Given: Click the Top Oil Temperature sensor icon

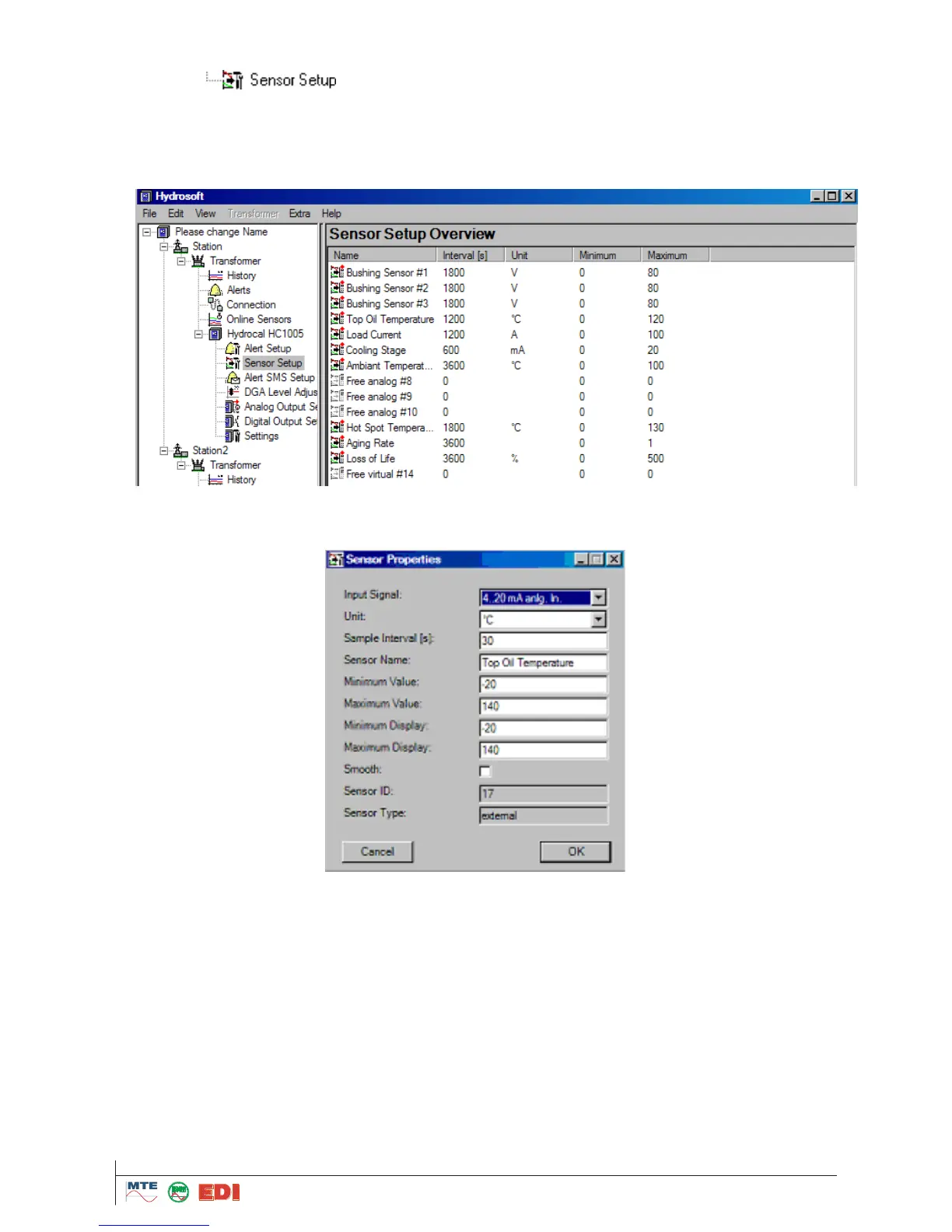Looking at the screenshot, I should click(x=337, y=318).
